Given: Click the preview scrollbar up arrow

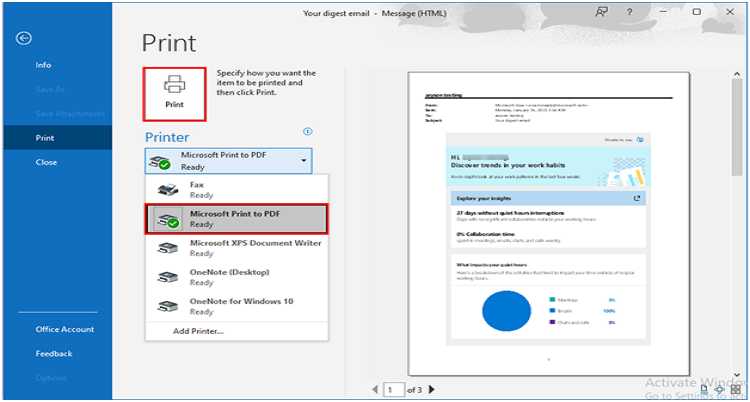Looking at the screenshot, I should [737, 73].
